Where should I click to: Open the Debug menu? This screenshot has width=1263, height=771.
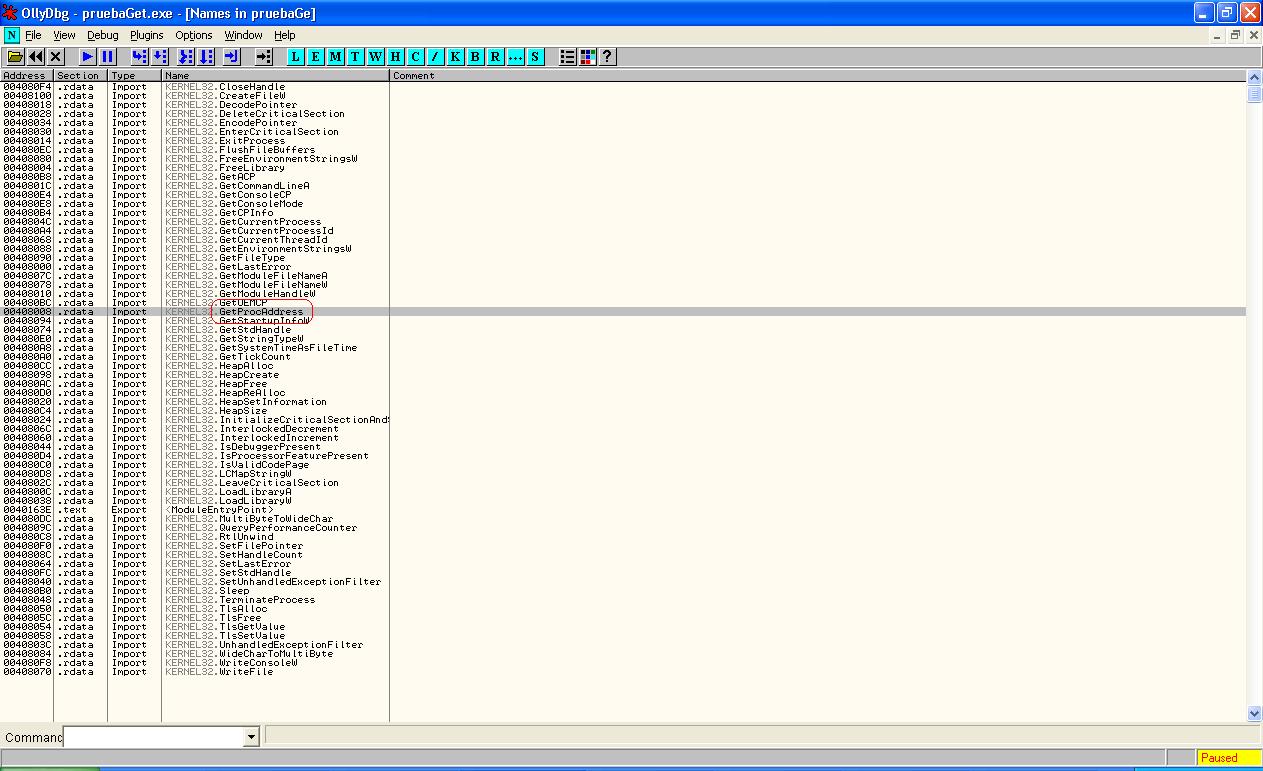[102, 35]
